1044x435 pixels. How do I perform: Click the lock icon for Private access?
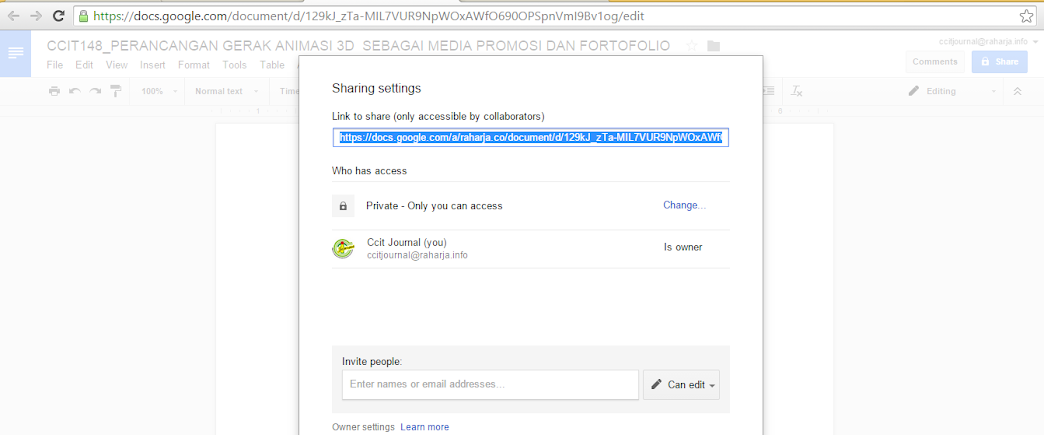point(343,206)
